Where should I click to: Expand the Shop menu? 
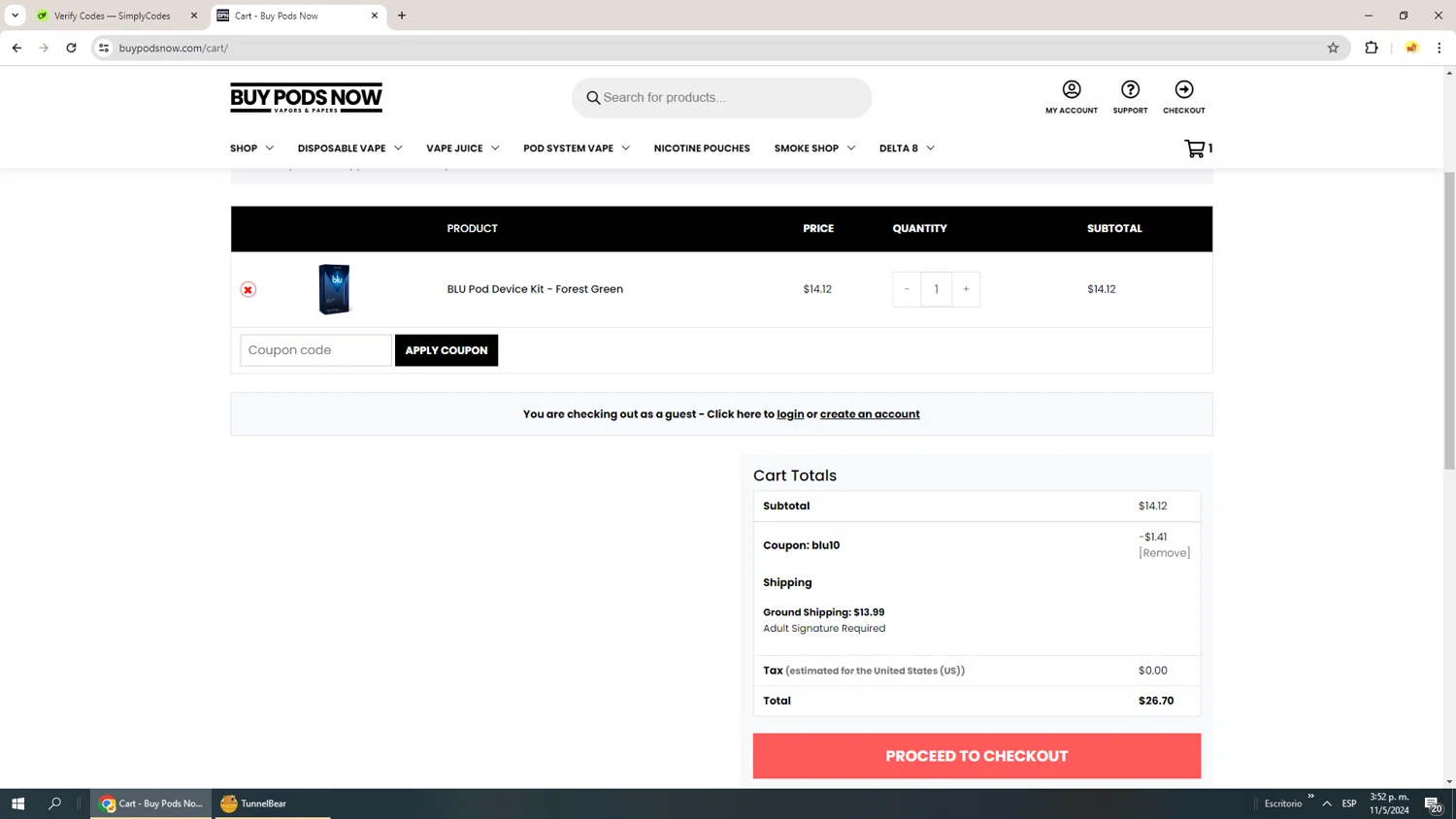coord(251,148)
